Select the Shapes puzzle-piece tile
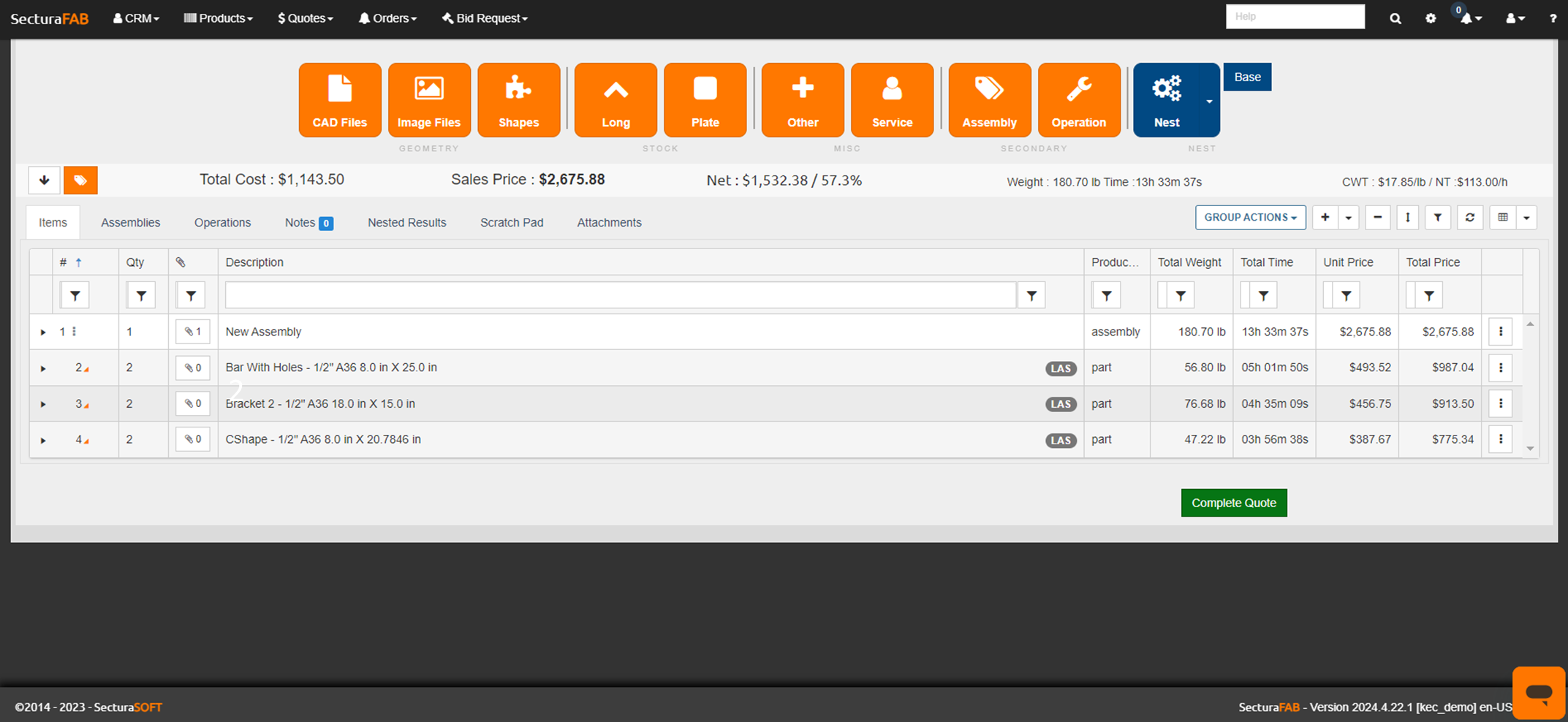The height and width of the screenshot is (722, 1568). (518, 100)
